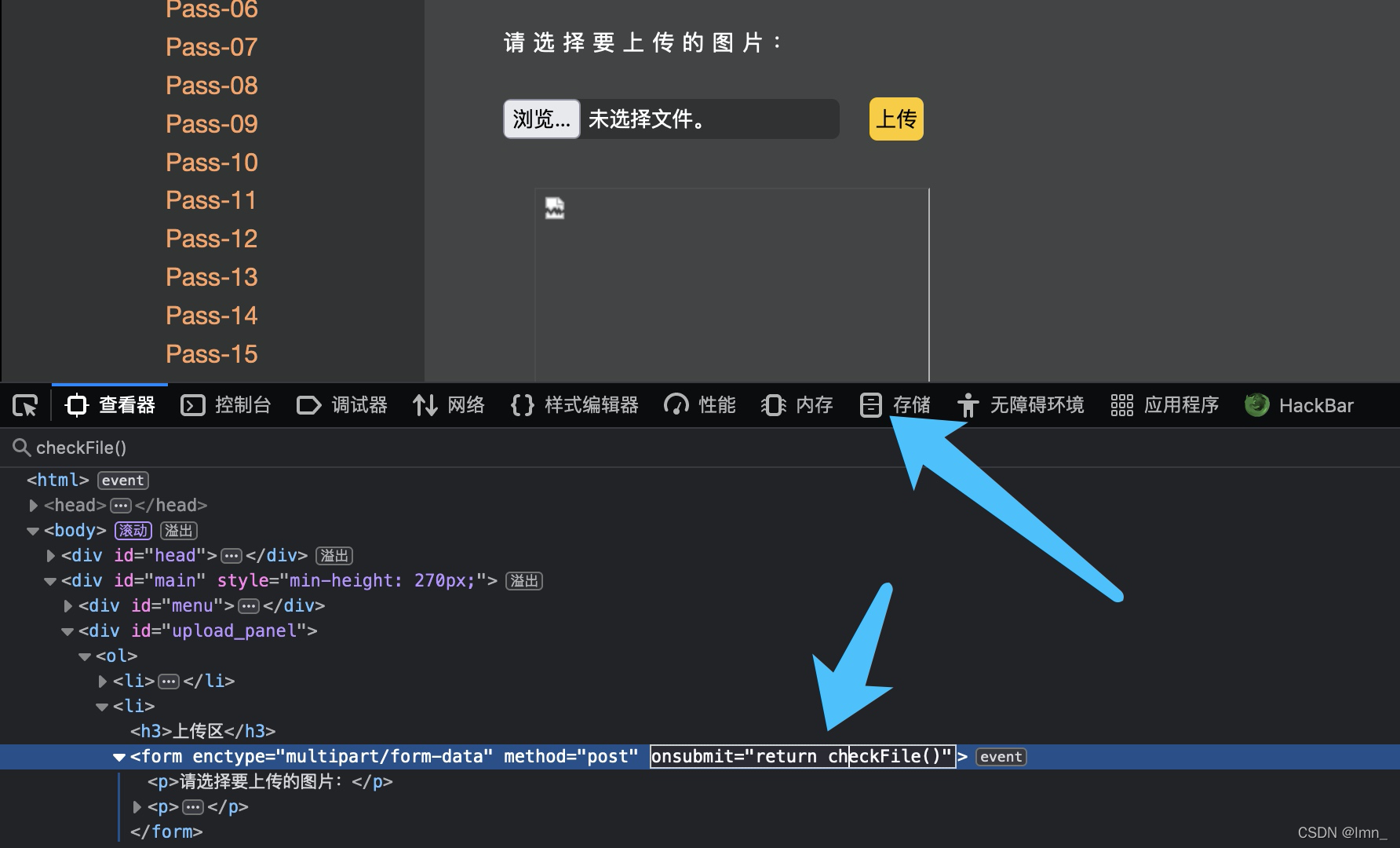Click ellipsis inside div id="head"
This screenshot has width=1400, height=848.
232,556
